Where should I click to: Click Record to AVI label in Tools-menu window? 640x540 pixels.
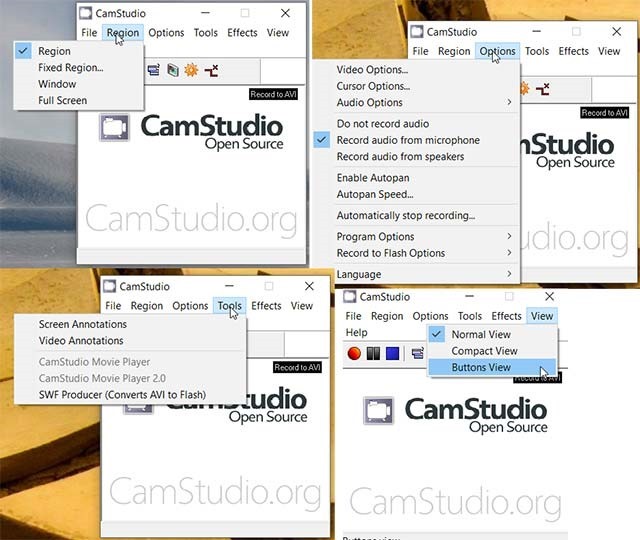[297, 367]
